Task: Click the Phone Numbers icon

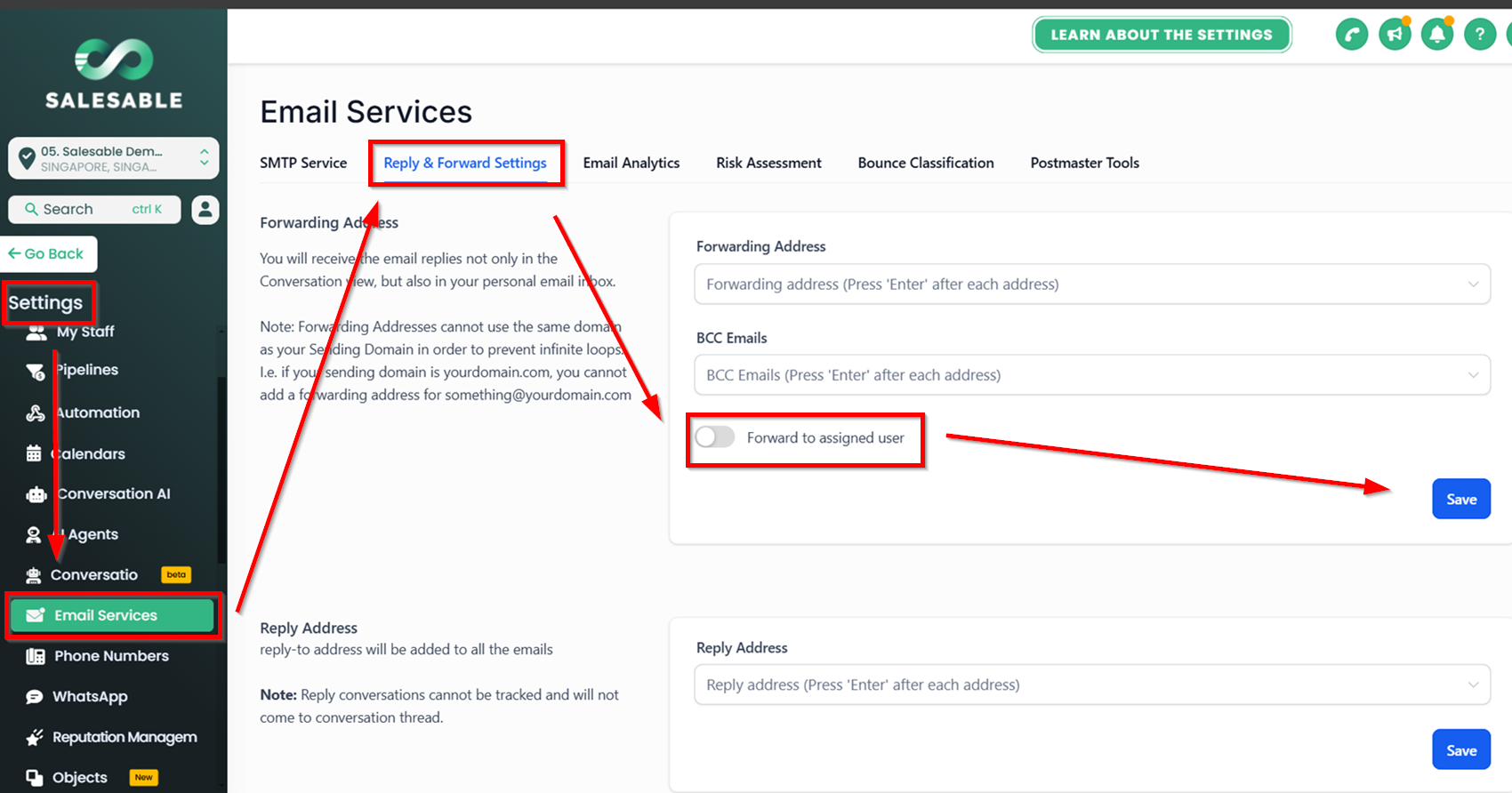Action: 36,656
